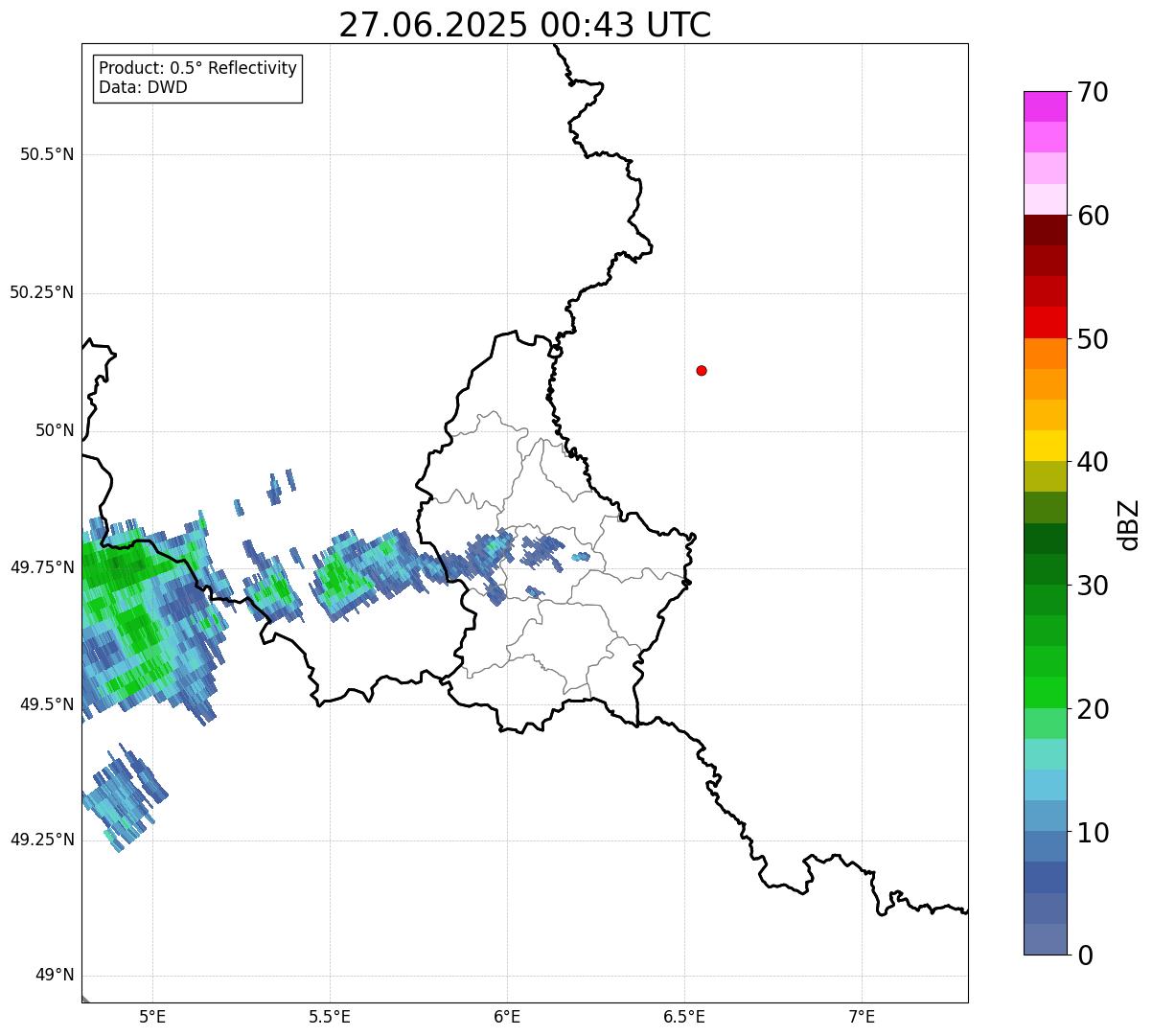The width and height of the screenshot is (1152, 1036).
Task: Click the 5°E longitude label
Action: [x=152, y=1017]
